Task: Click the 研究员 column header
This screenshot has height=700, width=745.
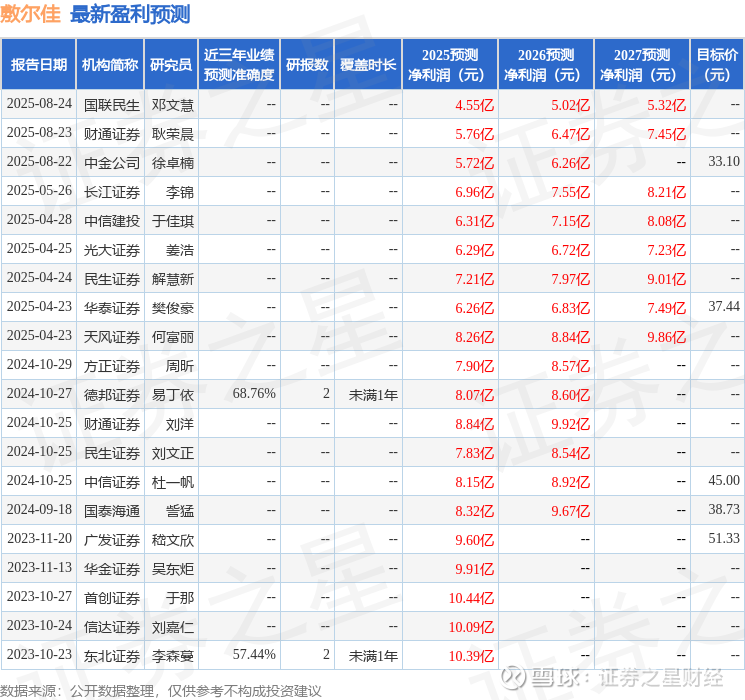Action: pos(171,65)
